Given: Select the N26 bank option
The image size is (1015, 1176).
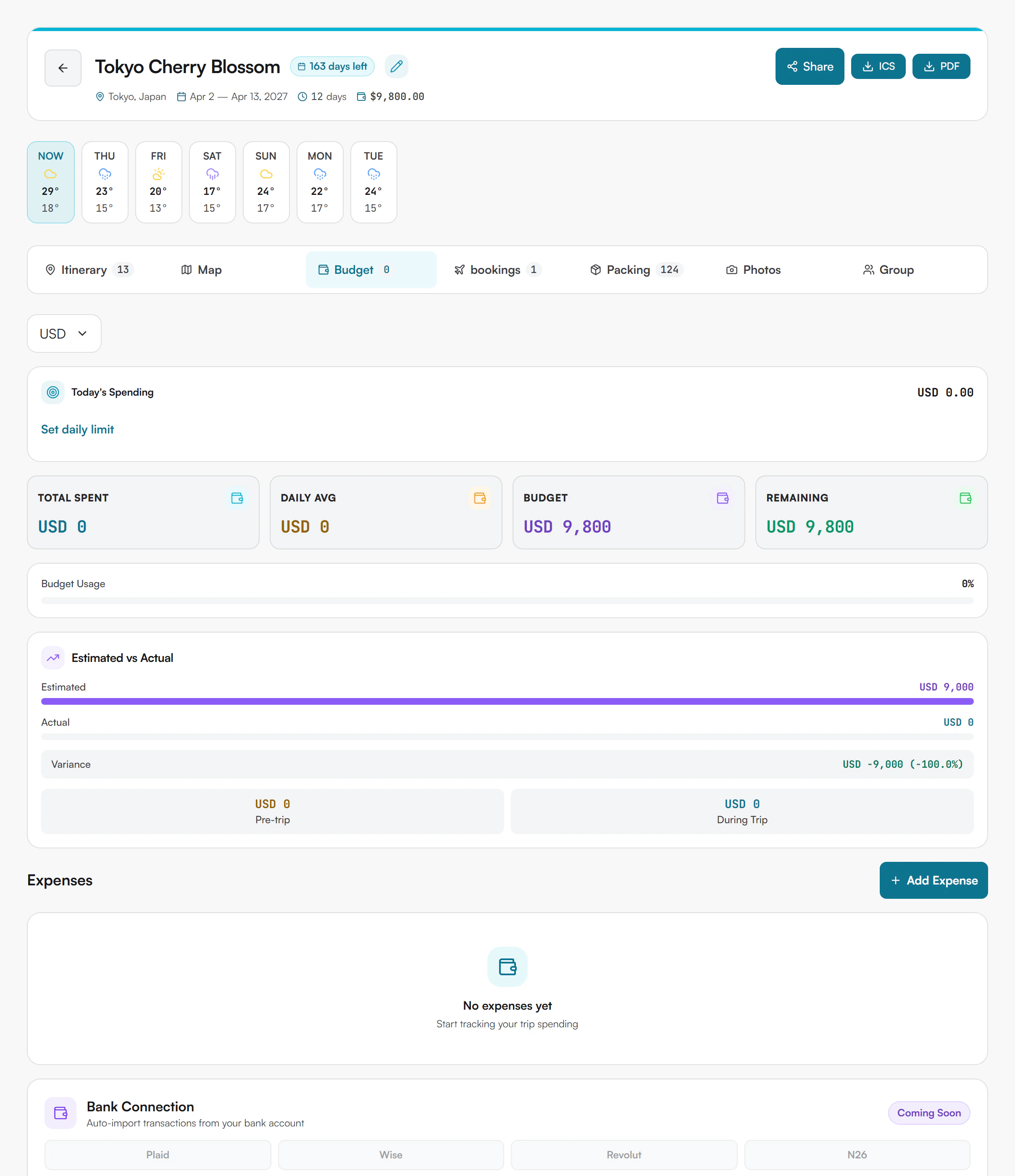Looking at the screenshot, I should pyautogui.click(x=857, y=1155).
